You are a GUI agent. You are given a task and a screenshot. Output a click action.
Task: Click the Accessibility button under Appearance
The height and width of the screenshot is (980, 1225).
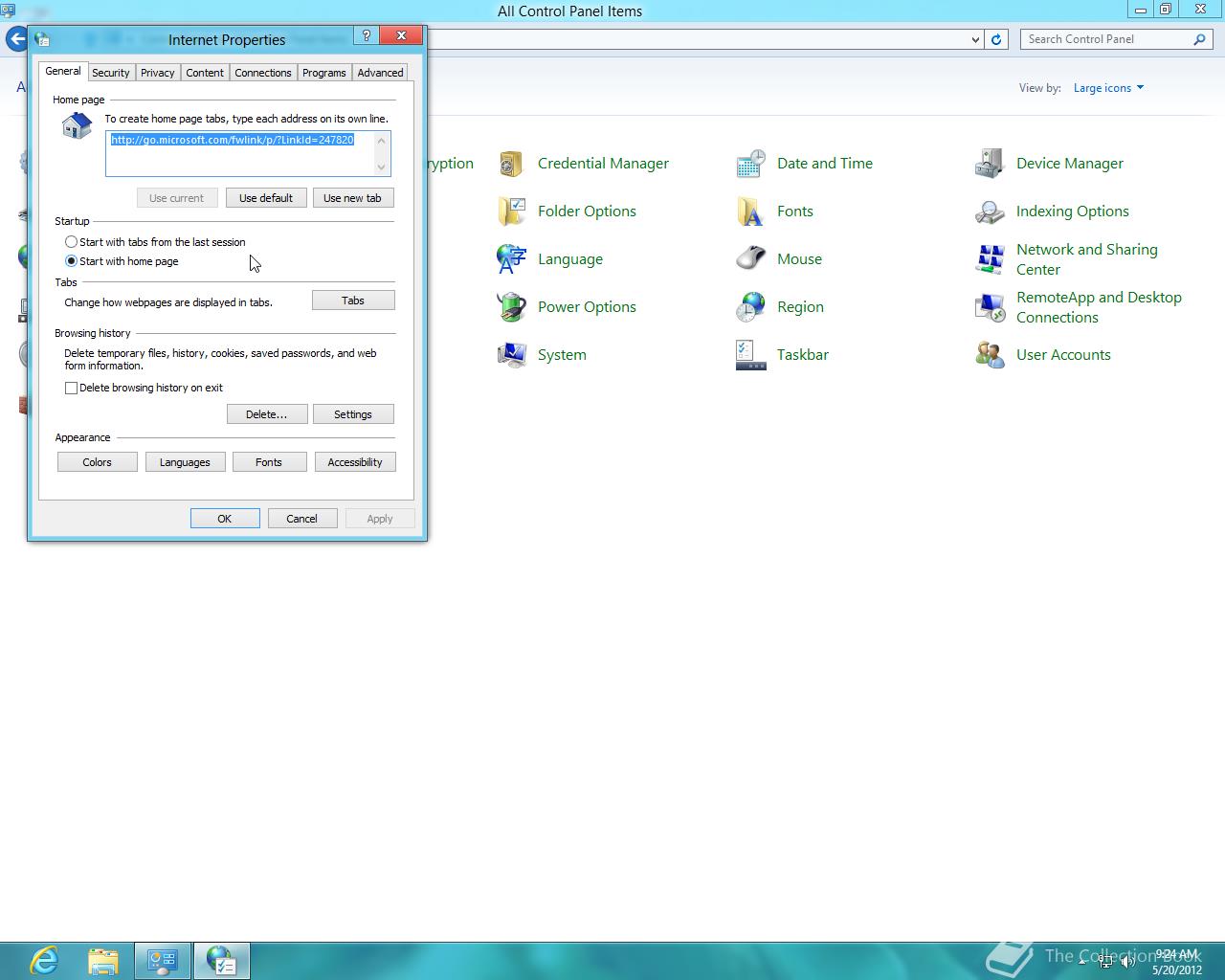tap(355, 461)
